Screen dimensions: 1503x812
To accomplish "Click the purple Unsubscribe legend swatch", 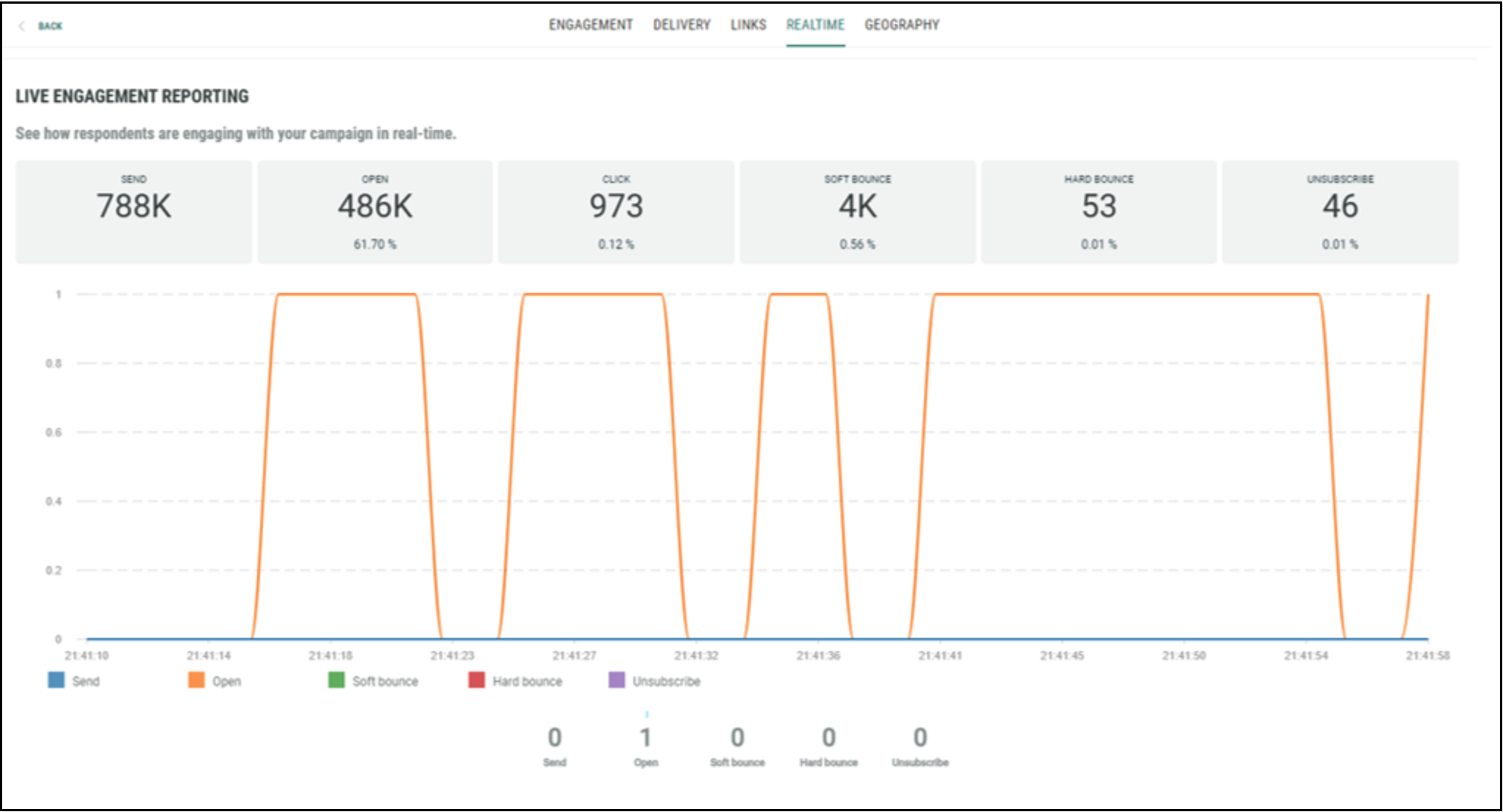I will [617, 681].
